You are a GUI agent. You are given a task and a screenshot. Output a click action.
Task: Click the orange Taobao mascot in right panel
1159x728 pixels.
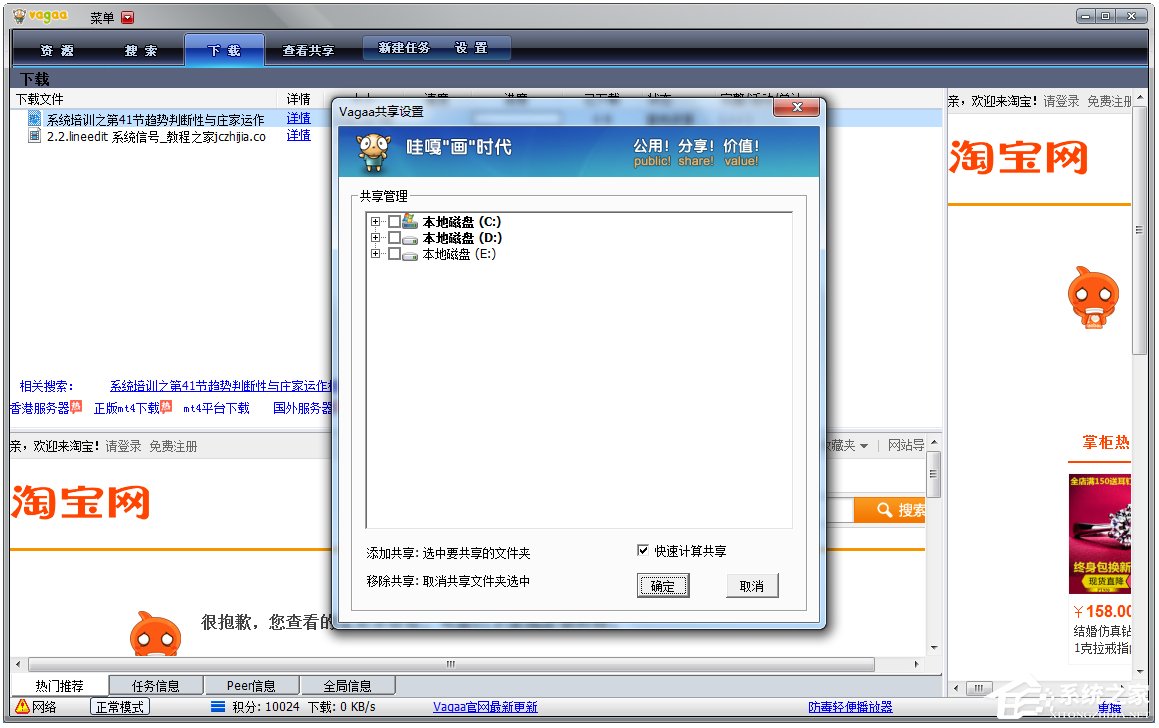[x=1093, y=298]
